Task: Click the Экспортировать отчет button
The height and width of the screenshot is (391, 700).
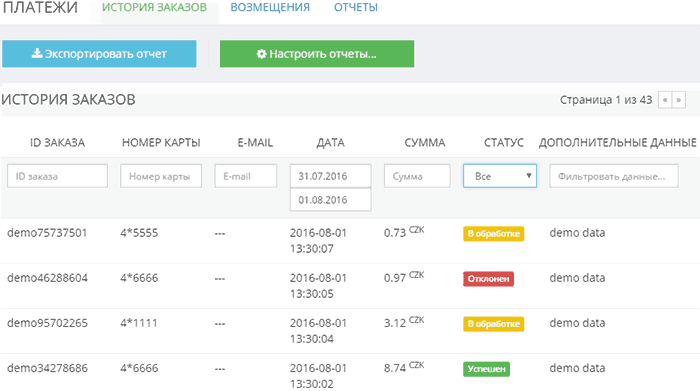Action: pyautogui.click(x=99, y=54)
